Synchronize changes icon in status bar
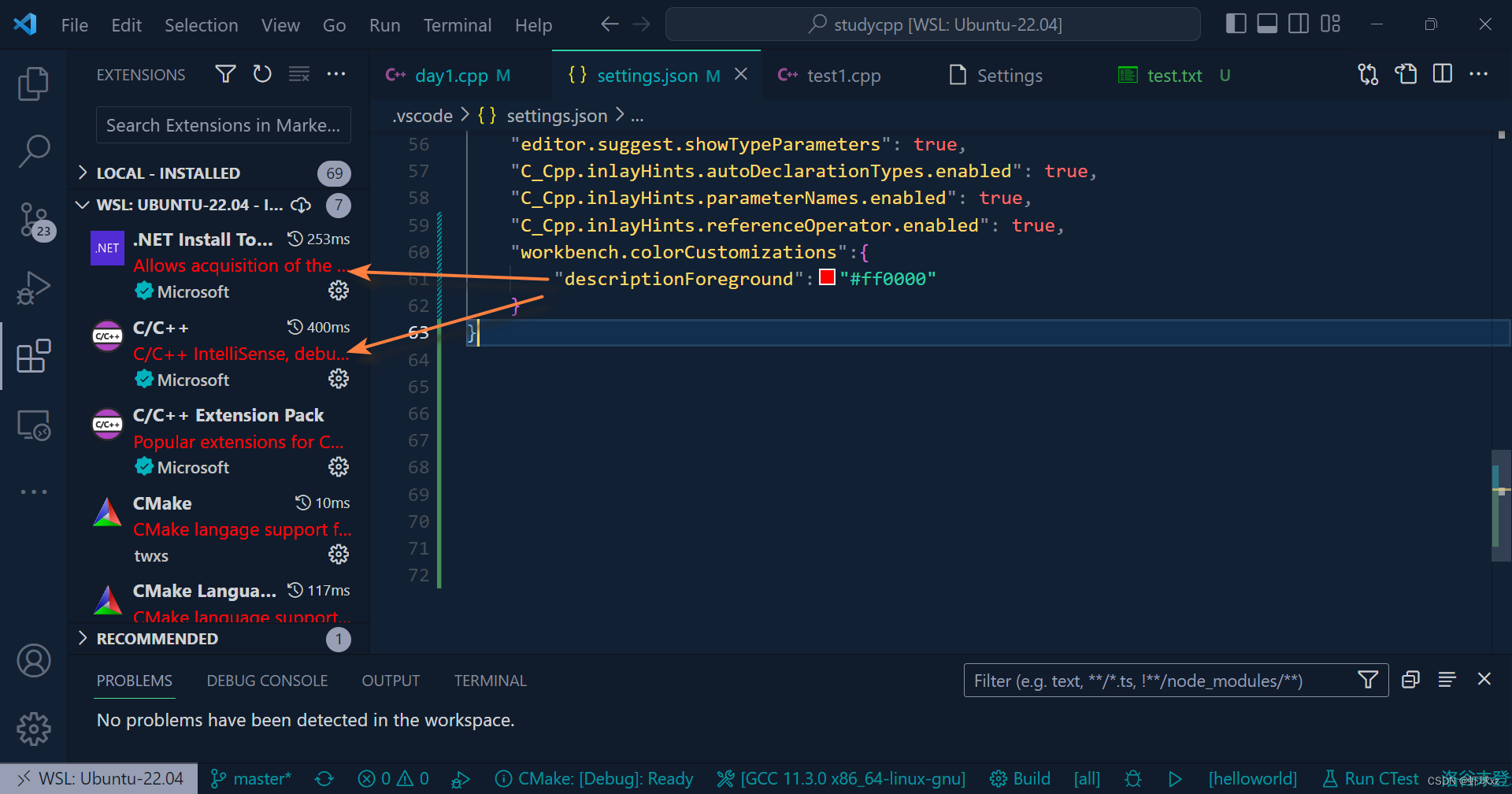The image size is (1512, 794). click(324, 779)
